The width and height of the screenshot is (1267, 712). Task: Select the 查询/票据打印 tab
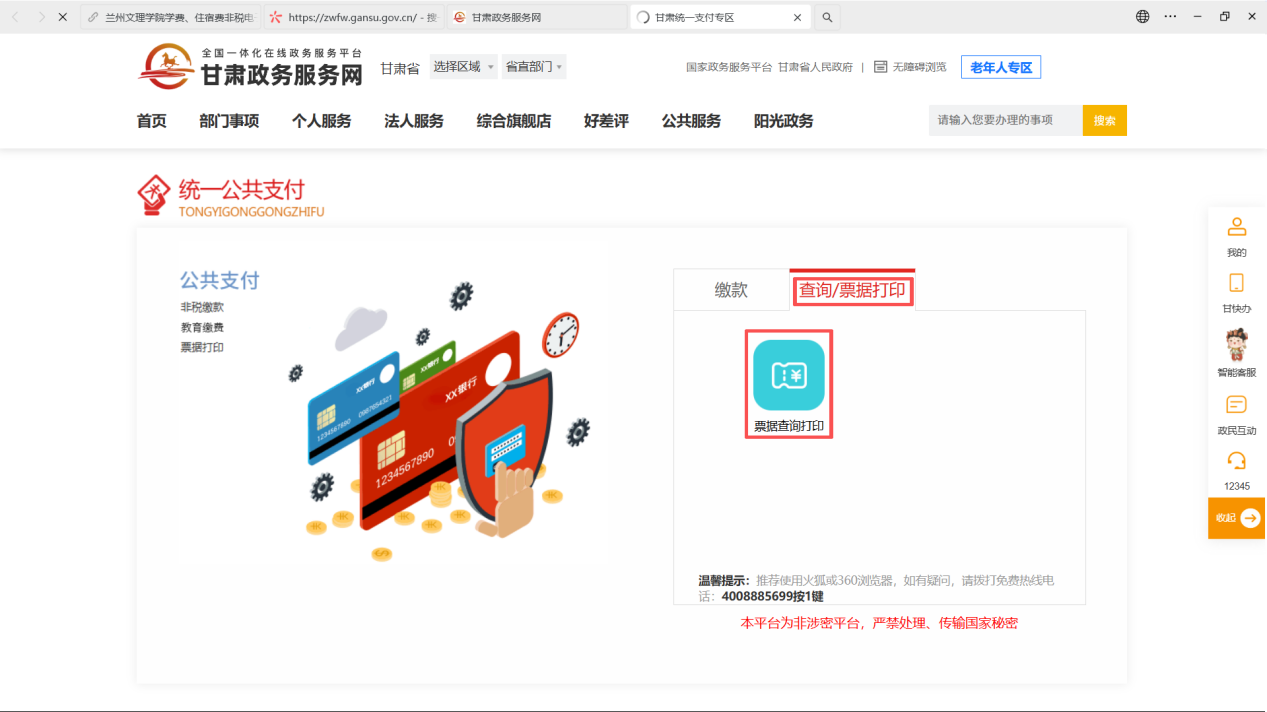tap(852, 290)
